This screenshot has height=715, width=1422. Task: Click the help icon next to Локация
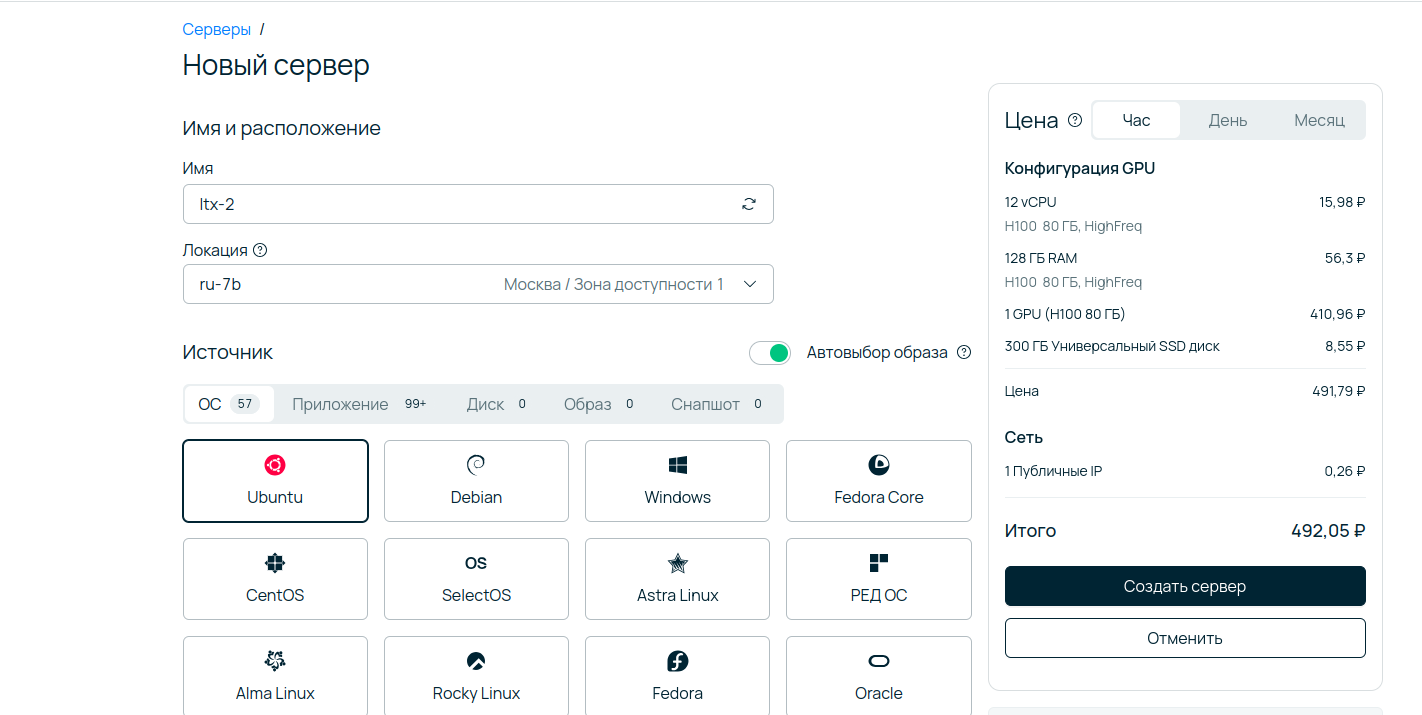coord(260,250)
